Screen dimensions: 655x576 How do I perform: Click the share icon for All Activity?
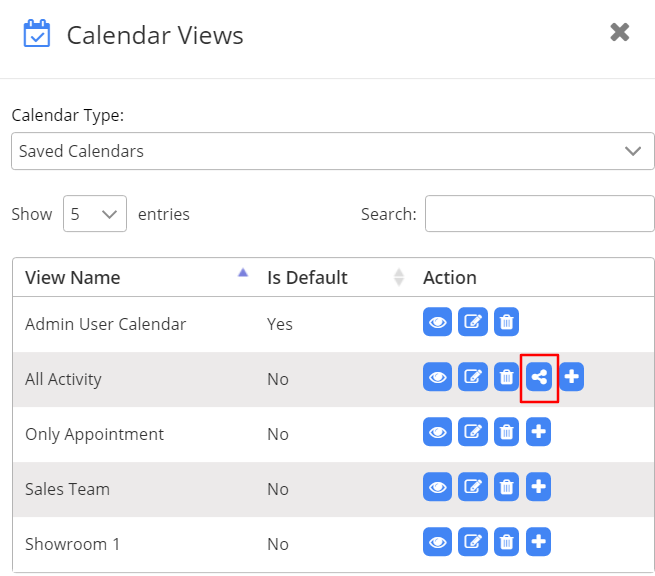pyautogui.click(x=540, y=378)
